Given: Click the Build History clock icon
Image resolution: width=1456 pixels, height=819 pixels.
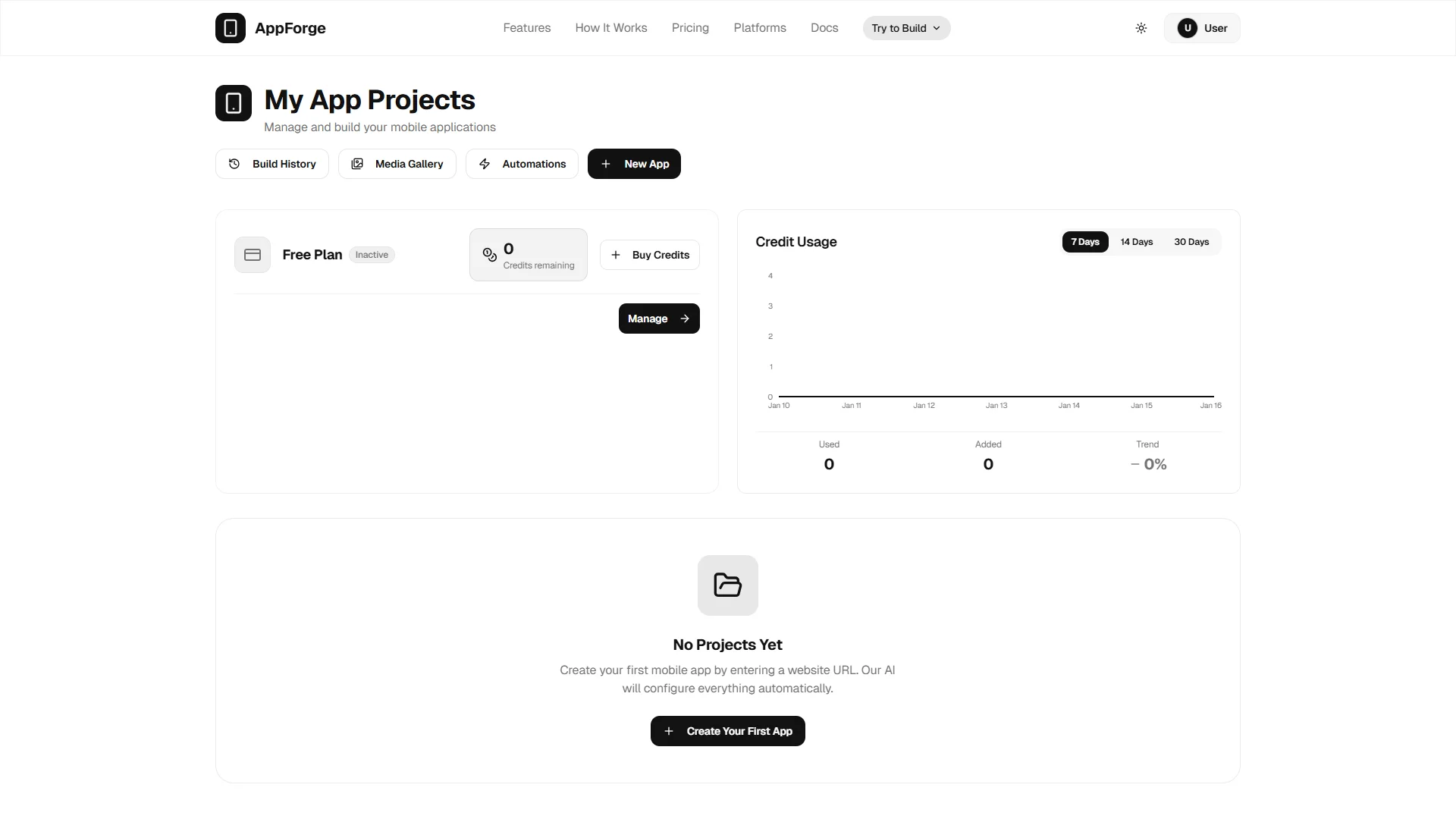Looking at the screenshot, I should click(234, 164).
